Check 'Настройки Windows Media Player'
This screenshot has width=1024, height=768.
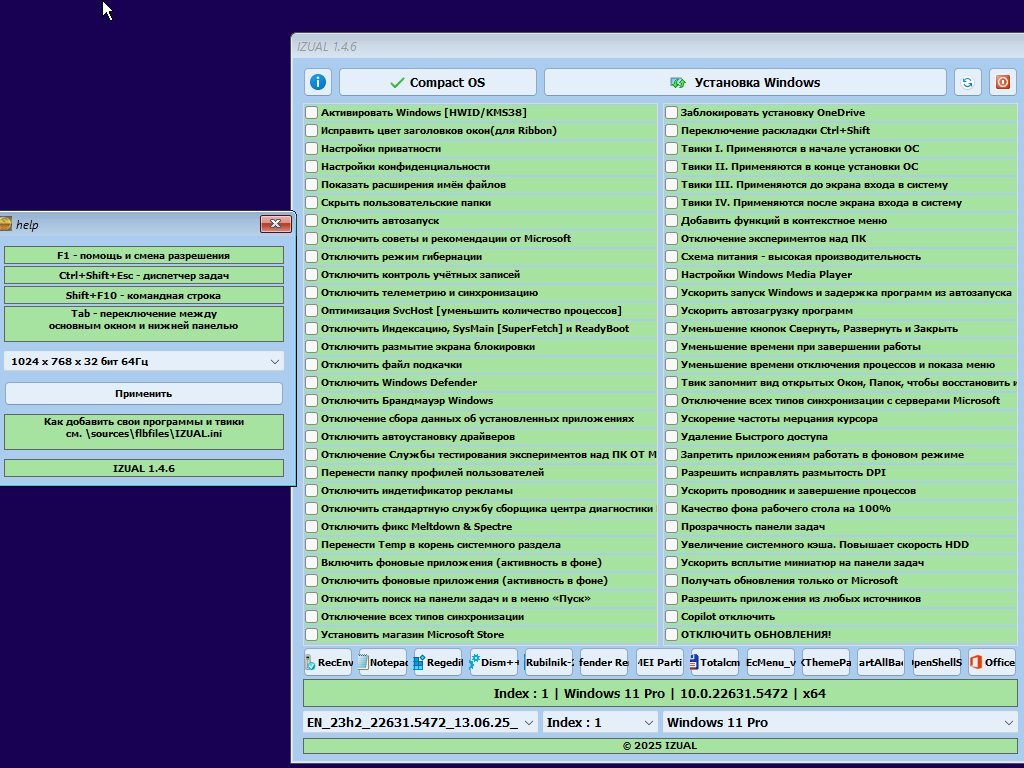(x=671, y=274)
